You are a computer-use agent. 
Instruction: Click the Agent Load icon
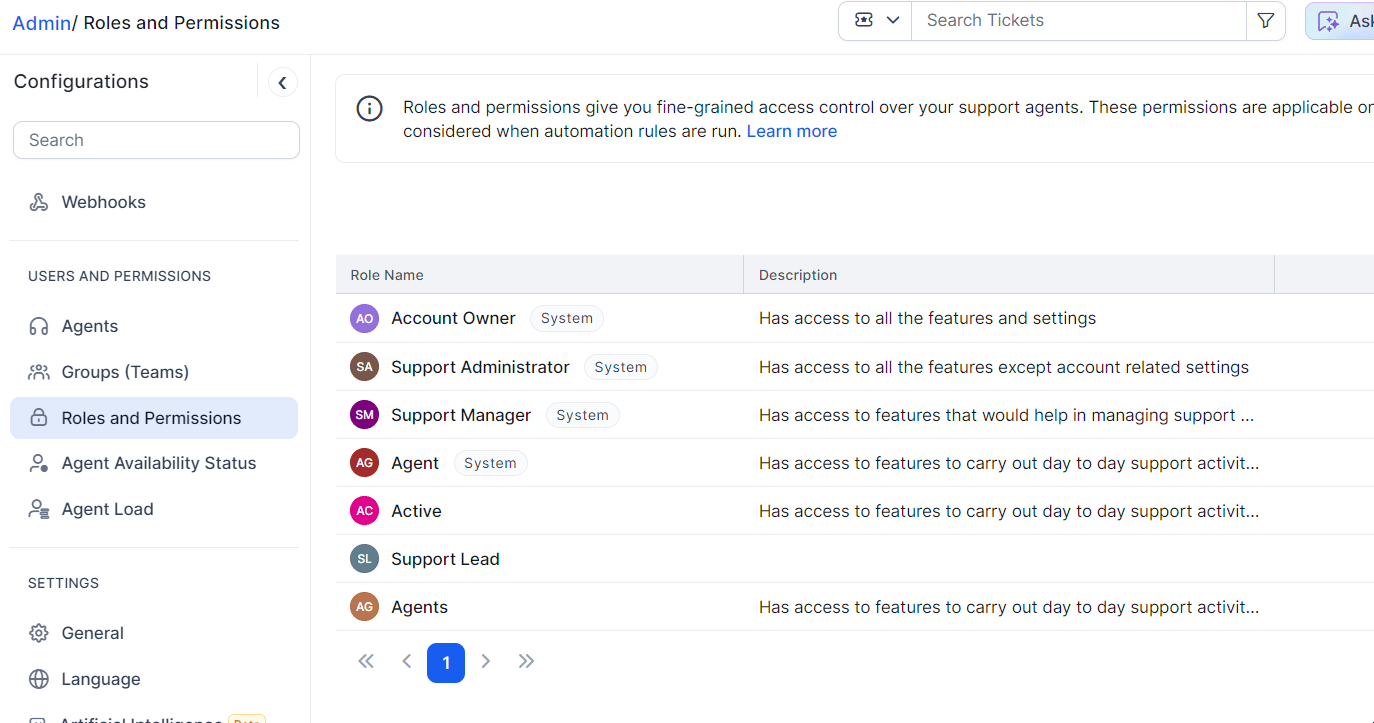point(39,509)
